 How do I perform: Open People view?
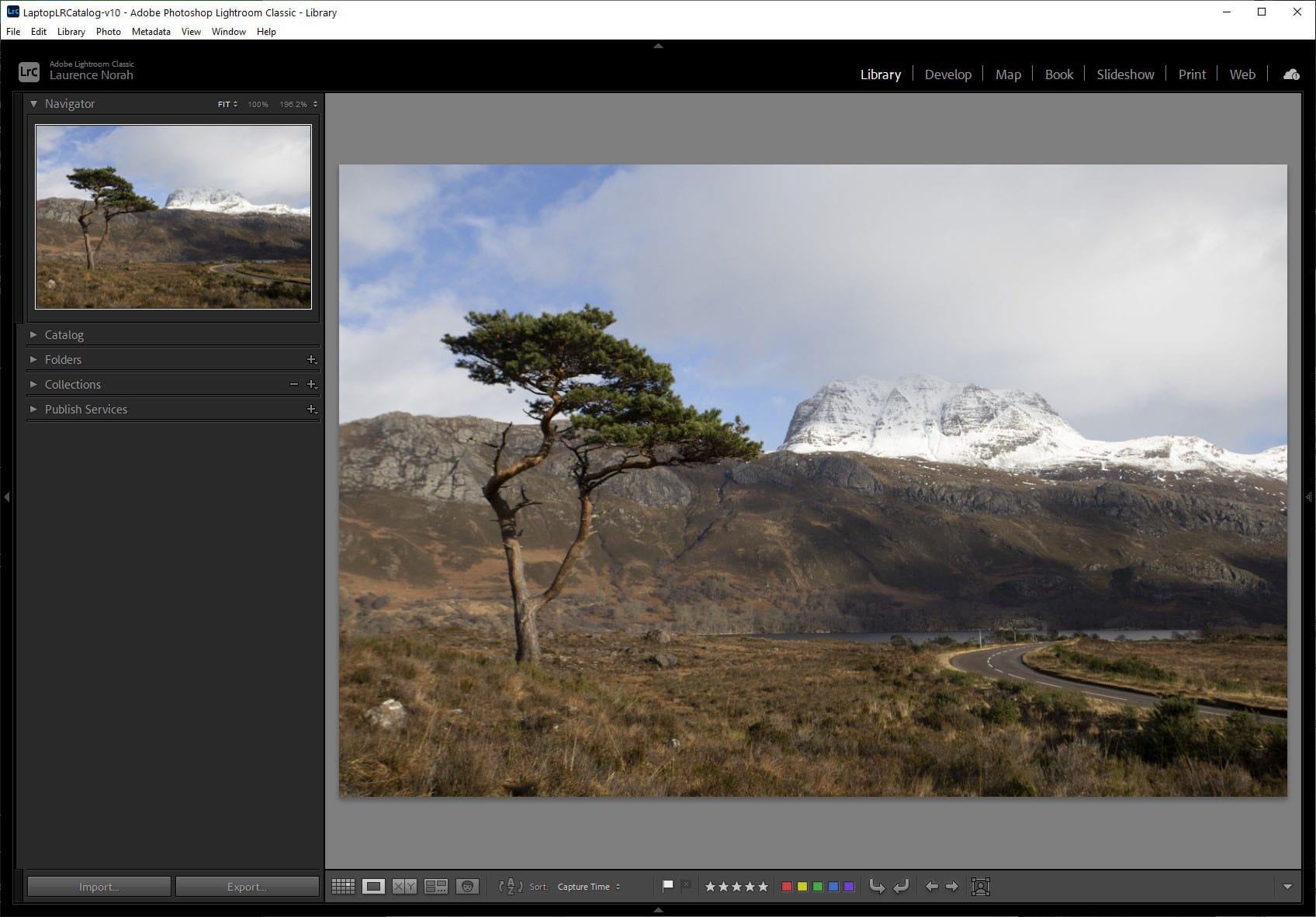[468, 886]
